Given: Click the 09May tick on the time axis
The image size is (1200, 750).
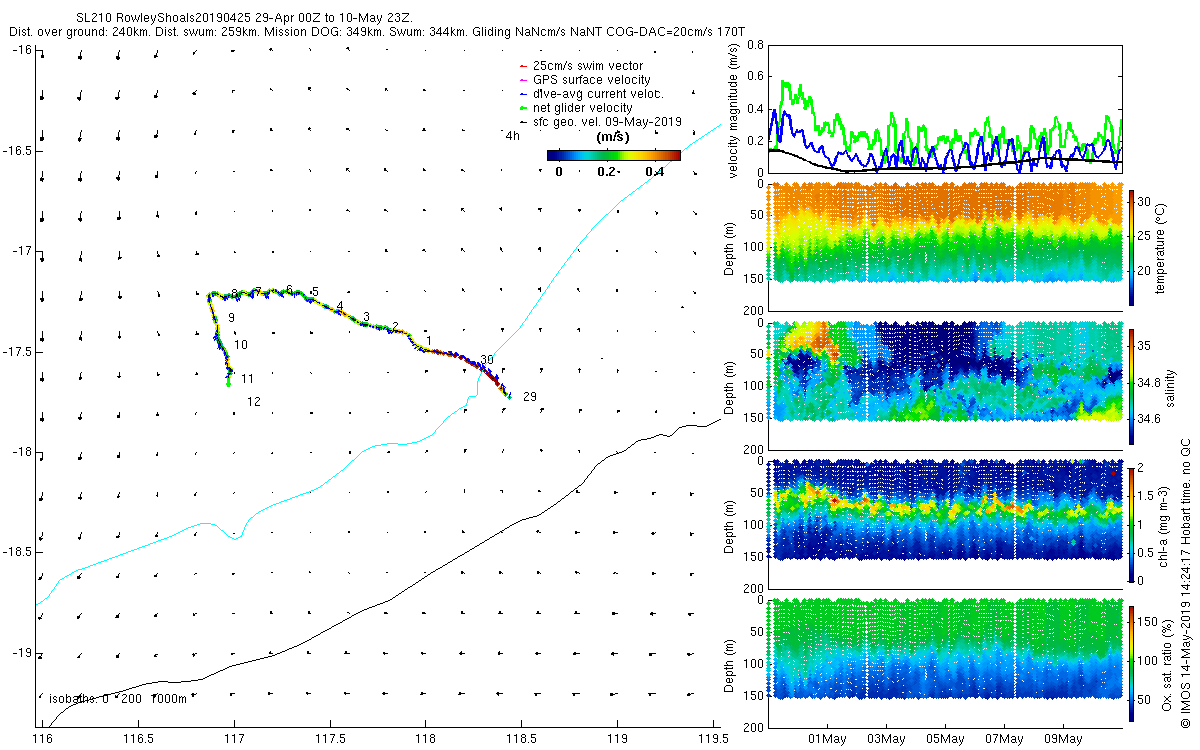Looking at the screenshot, I should click(x=1063, y=740).
